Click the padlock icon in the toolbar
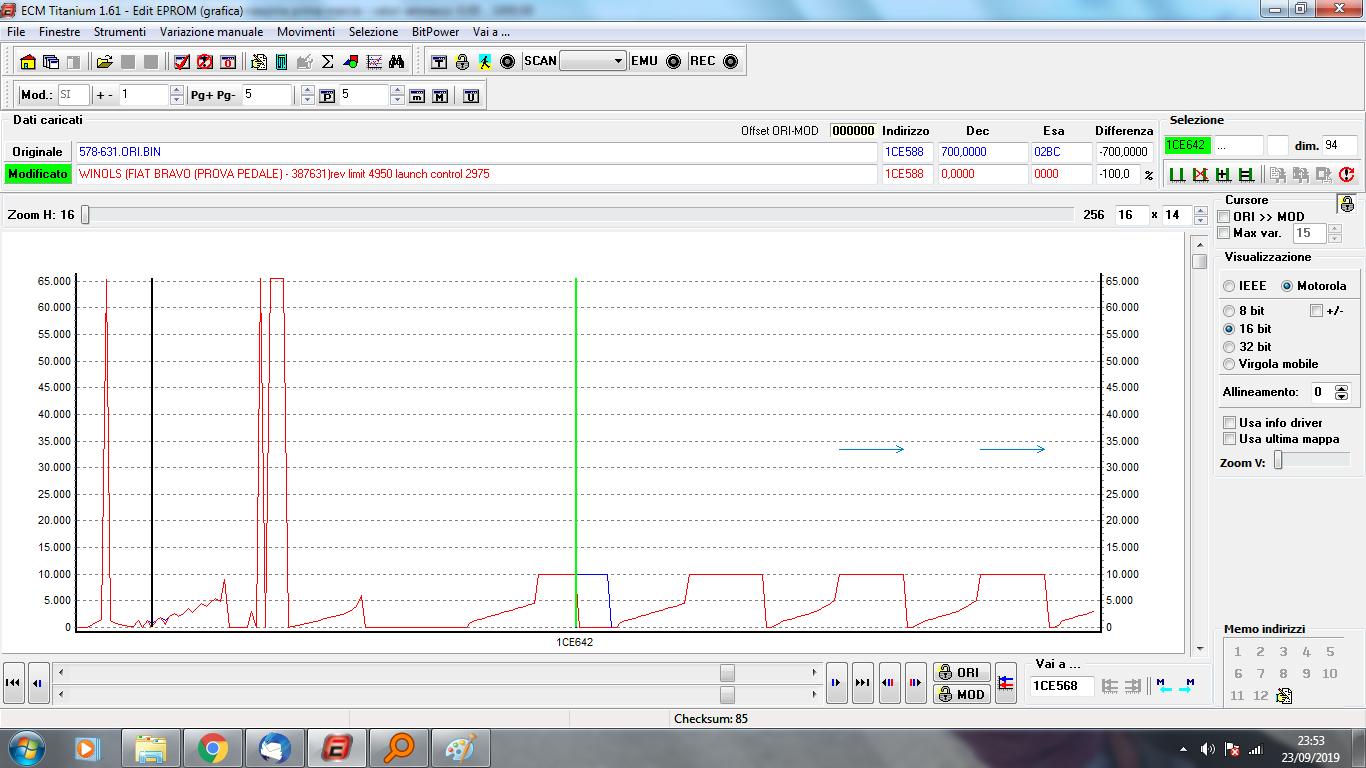 pyautogui.click(x=462, y=62)
